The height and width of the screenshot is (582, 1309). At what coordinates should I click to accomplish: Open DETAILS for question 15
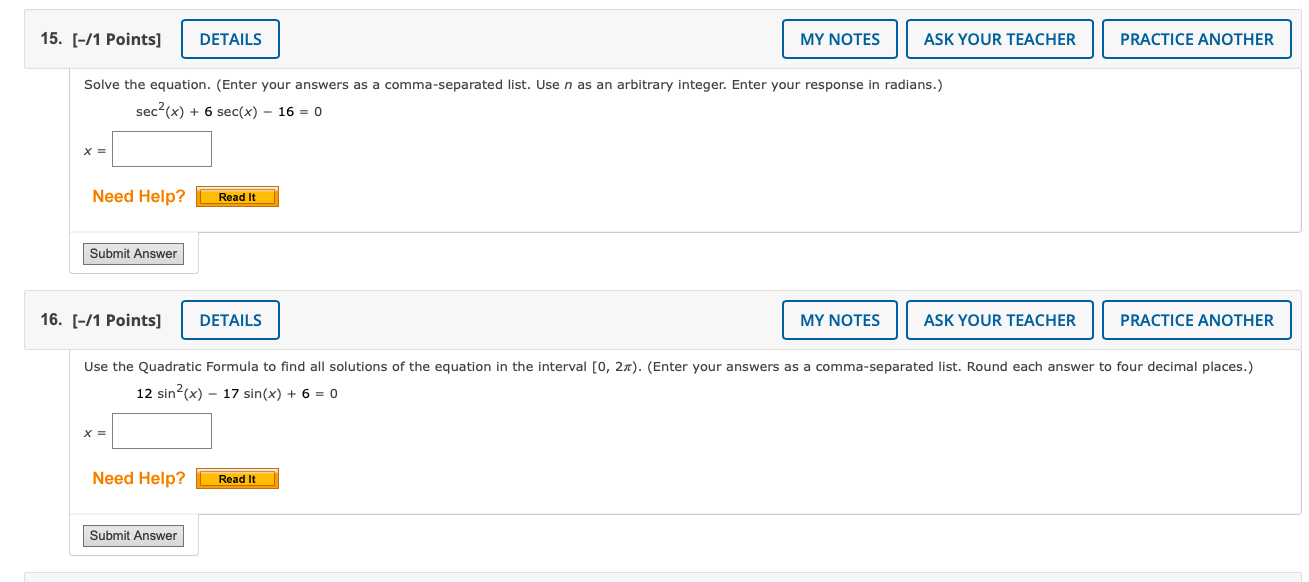point(230,39)
